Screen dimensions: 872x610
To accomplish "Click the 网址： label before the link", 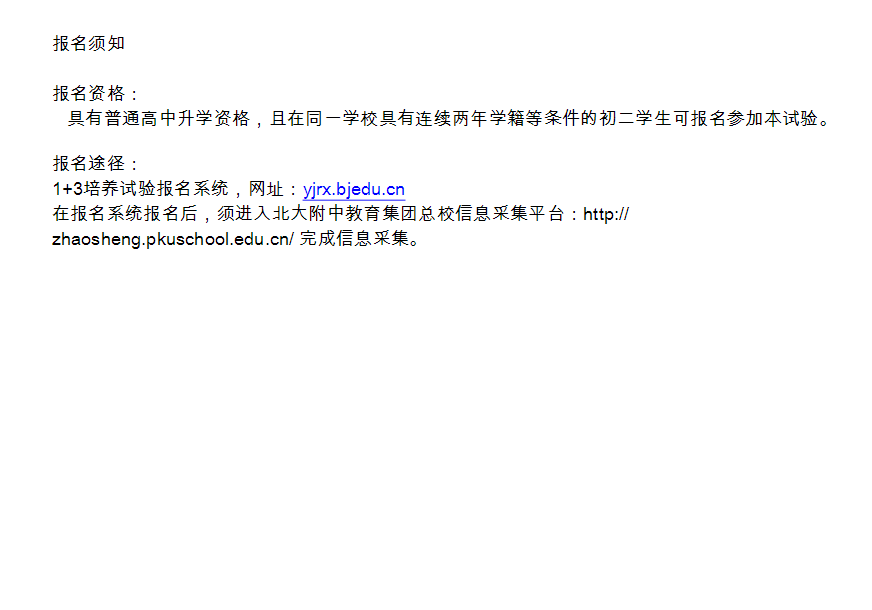I will point(273,189).
